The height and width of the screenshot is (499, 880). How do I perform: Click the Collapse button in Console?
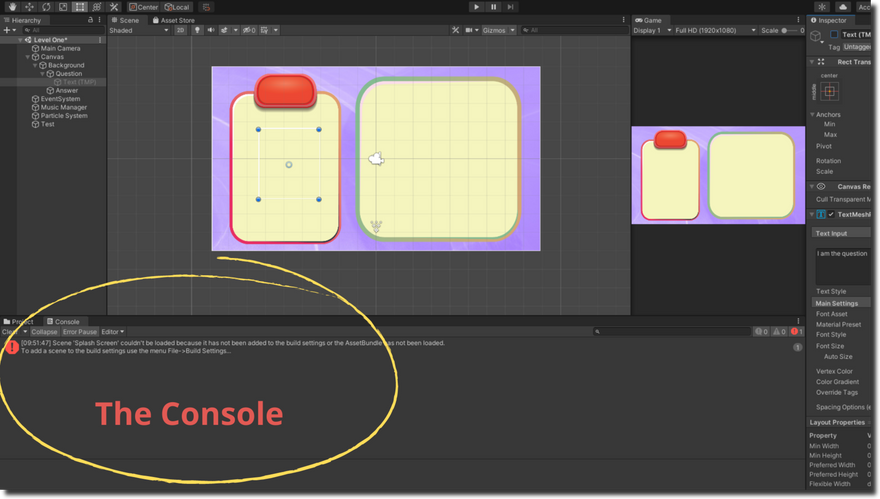click(x=44, y=332)
